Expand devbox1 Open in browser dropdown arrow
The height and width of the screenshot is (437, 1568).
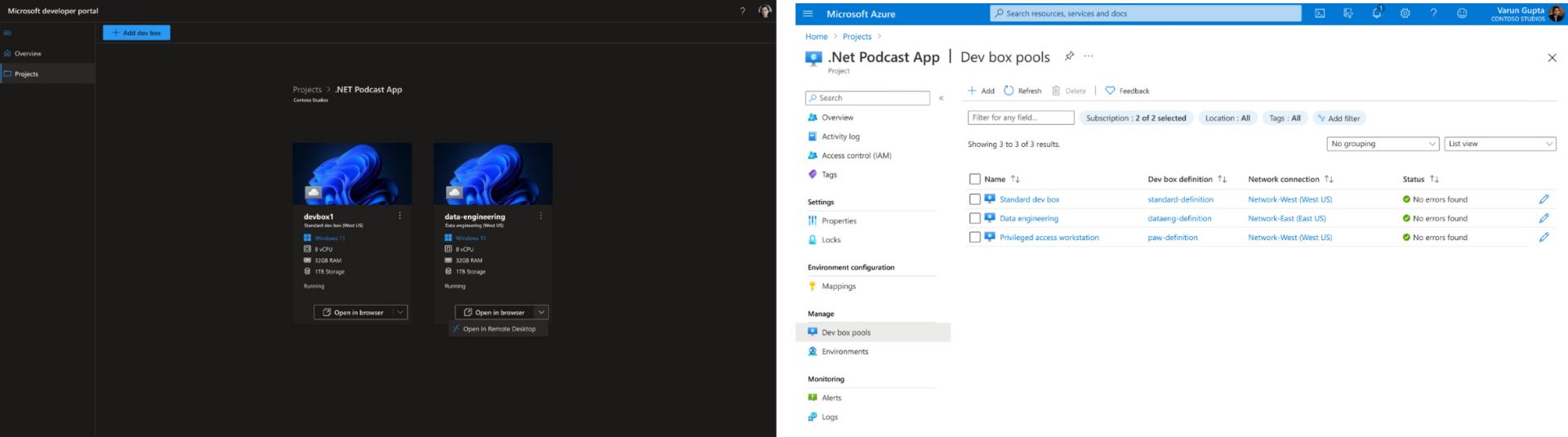[x=400, y=312]
